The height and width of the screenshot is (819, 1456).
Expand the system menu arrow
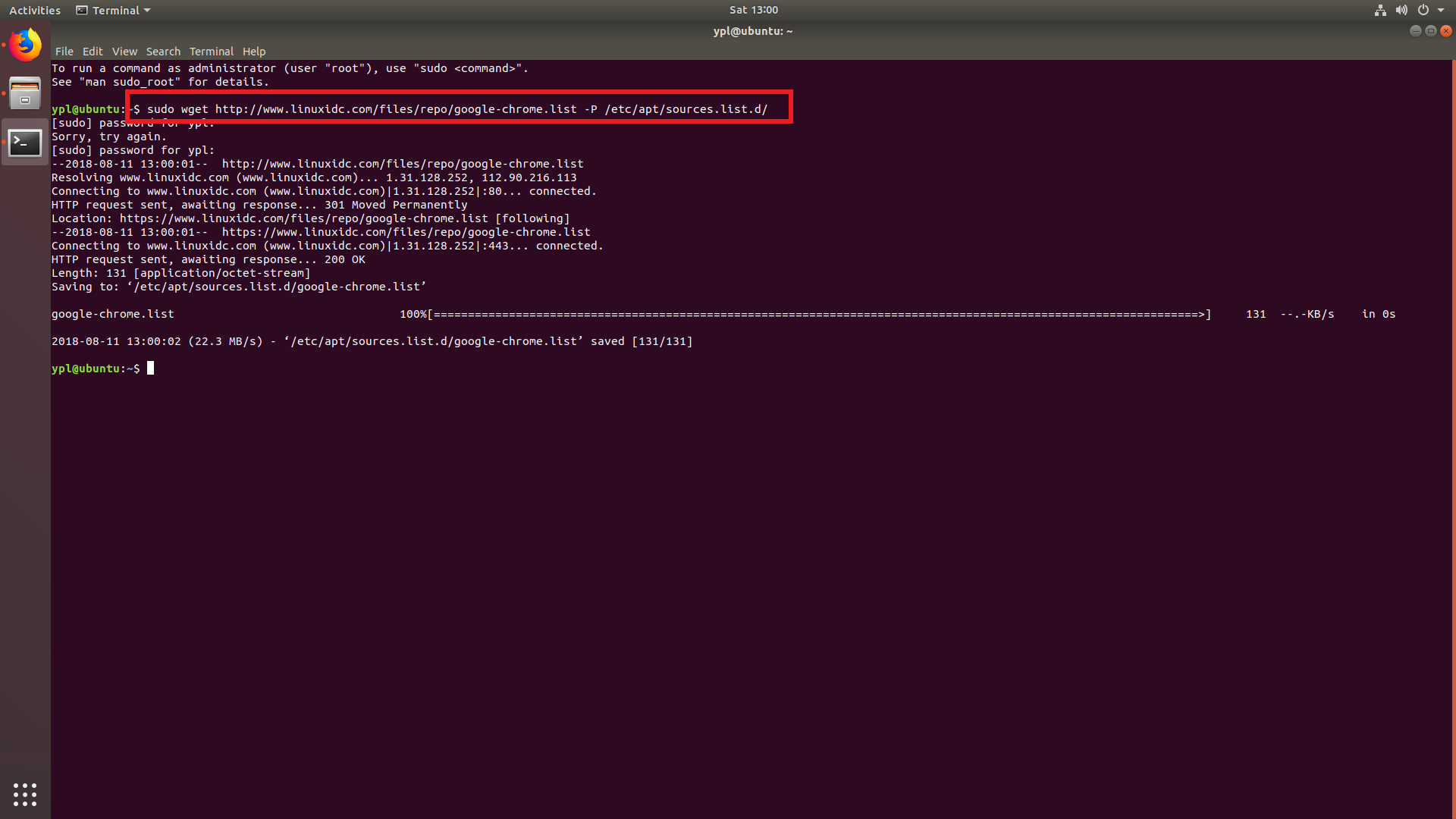tap(1441, 10)
